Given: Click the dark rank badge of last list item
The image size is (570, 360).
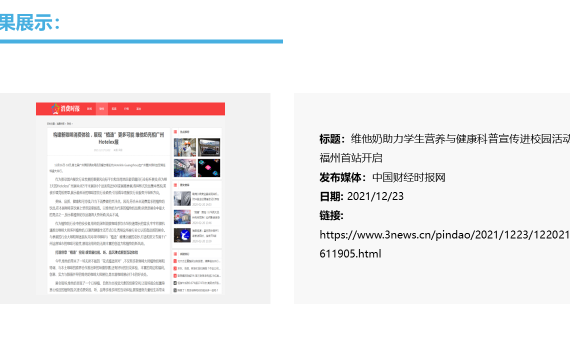Looking at the screenshot, I should pyautogui.click(x=175, y=290).
